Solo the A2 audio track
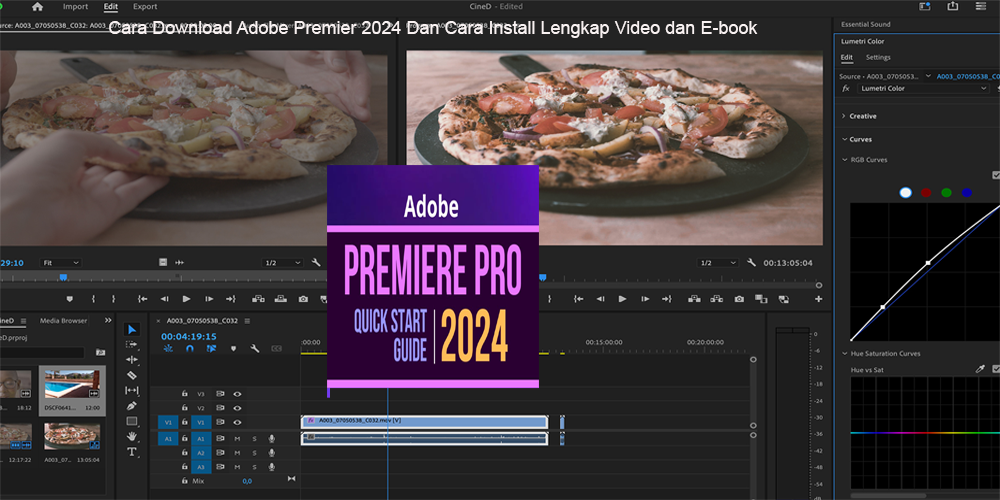This screenshot has height=500, width=1000. click(x=254, y=453)
